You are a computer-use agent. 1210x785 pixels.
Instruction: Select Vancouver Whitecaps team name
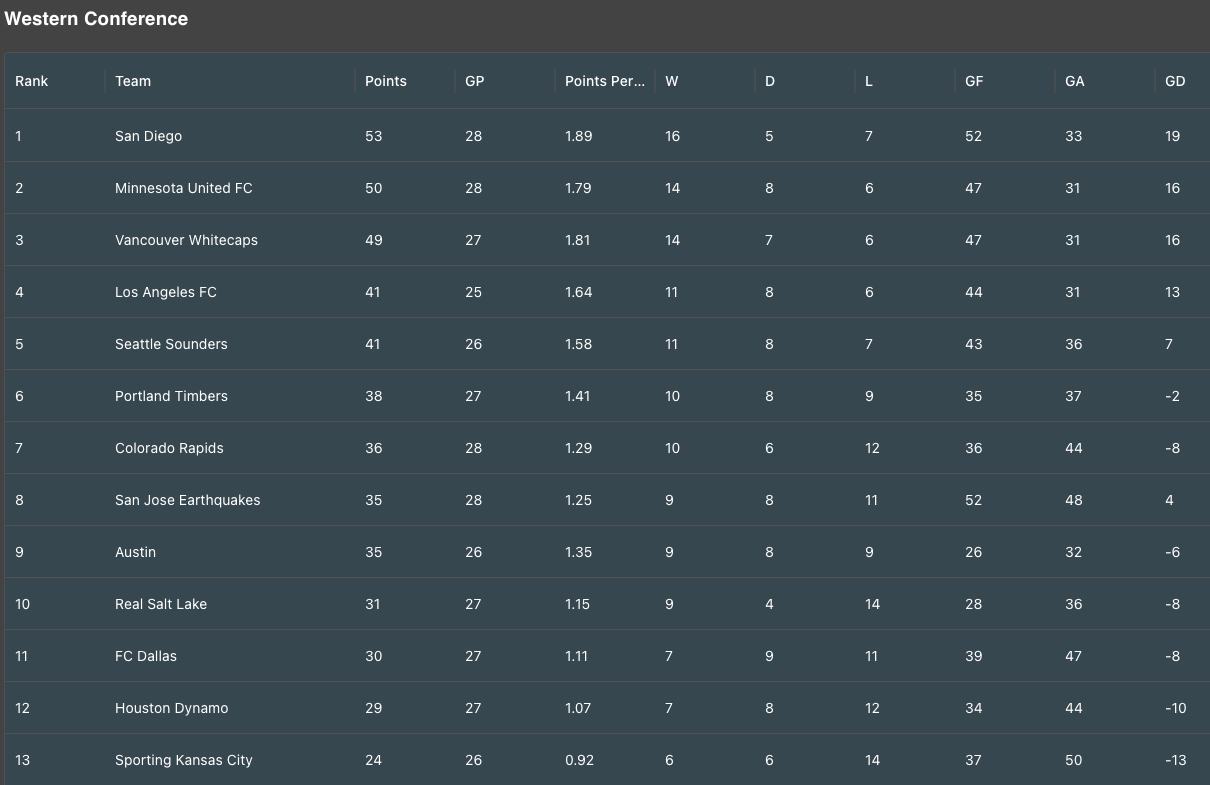(186, 240)
